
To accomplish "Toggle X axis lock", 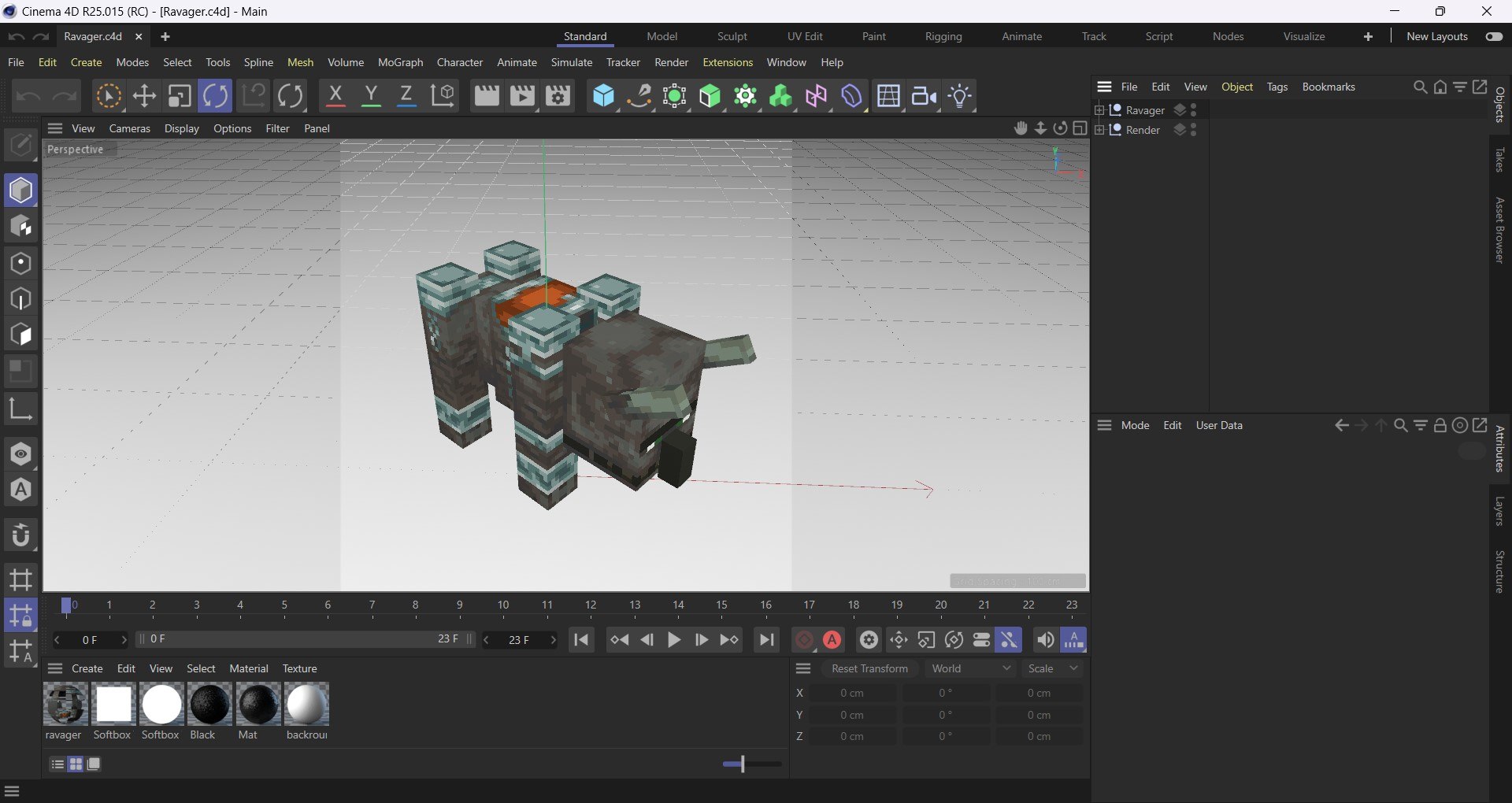I will (x=335, y=96).
